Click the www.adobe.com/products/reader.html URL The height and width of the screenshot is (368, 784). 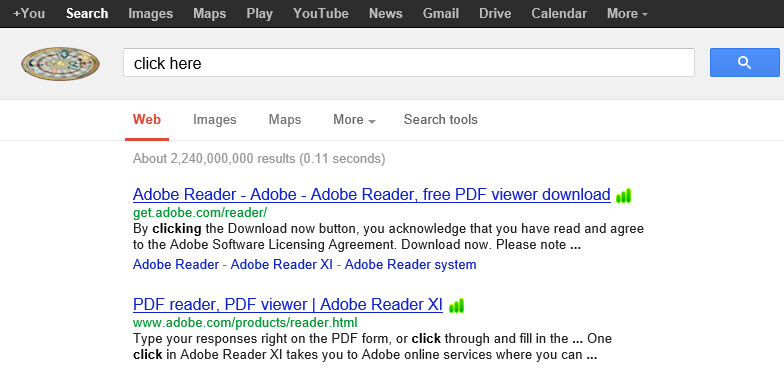pyautogui.click(x=245, y=322)
